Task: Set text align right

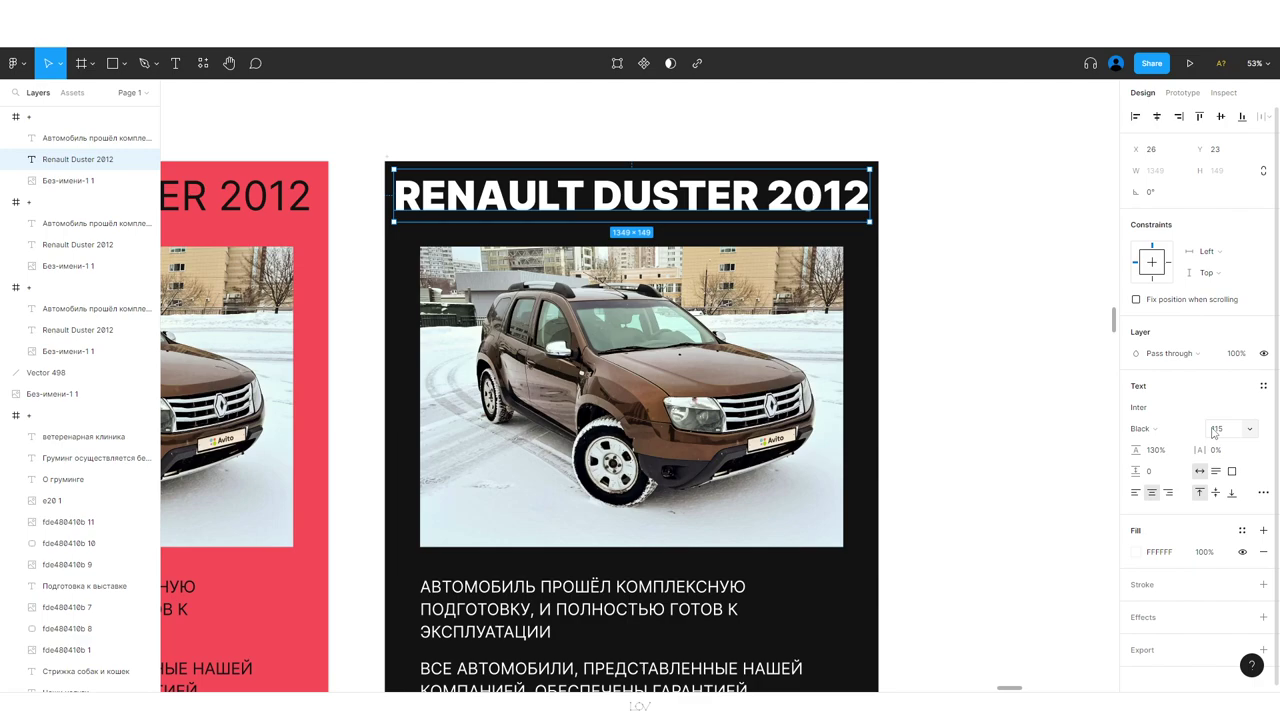Action: 1168,492
